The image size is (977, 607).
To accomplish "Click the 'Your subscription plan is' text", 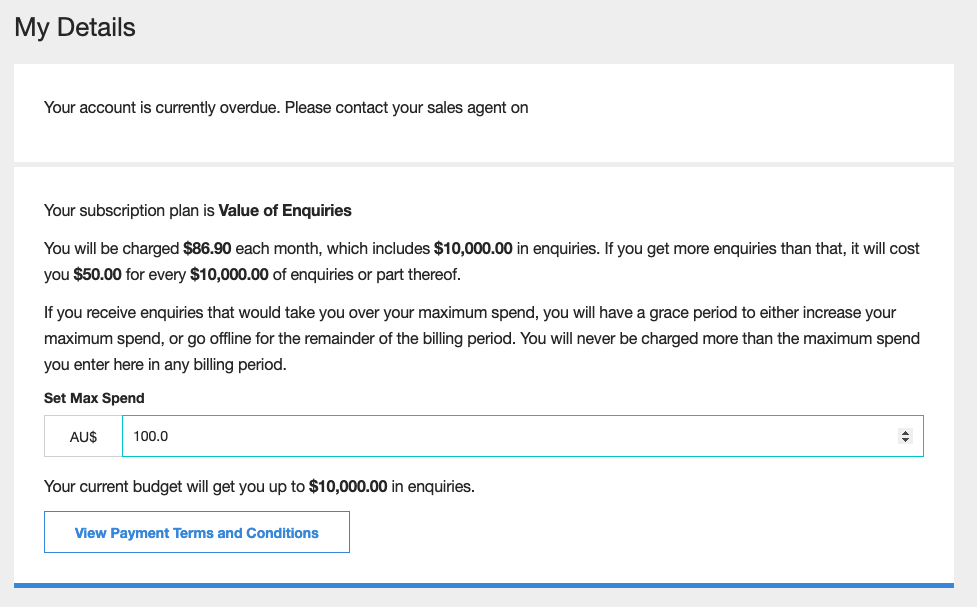I will click(x=129, y=211).
